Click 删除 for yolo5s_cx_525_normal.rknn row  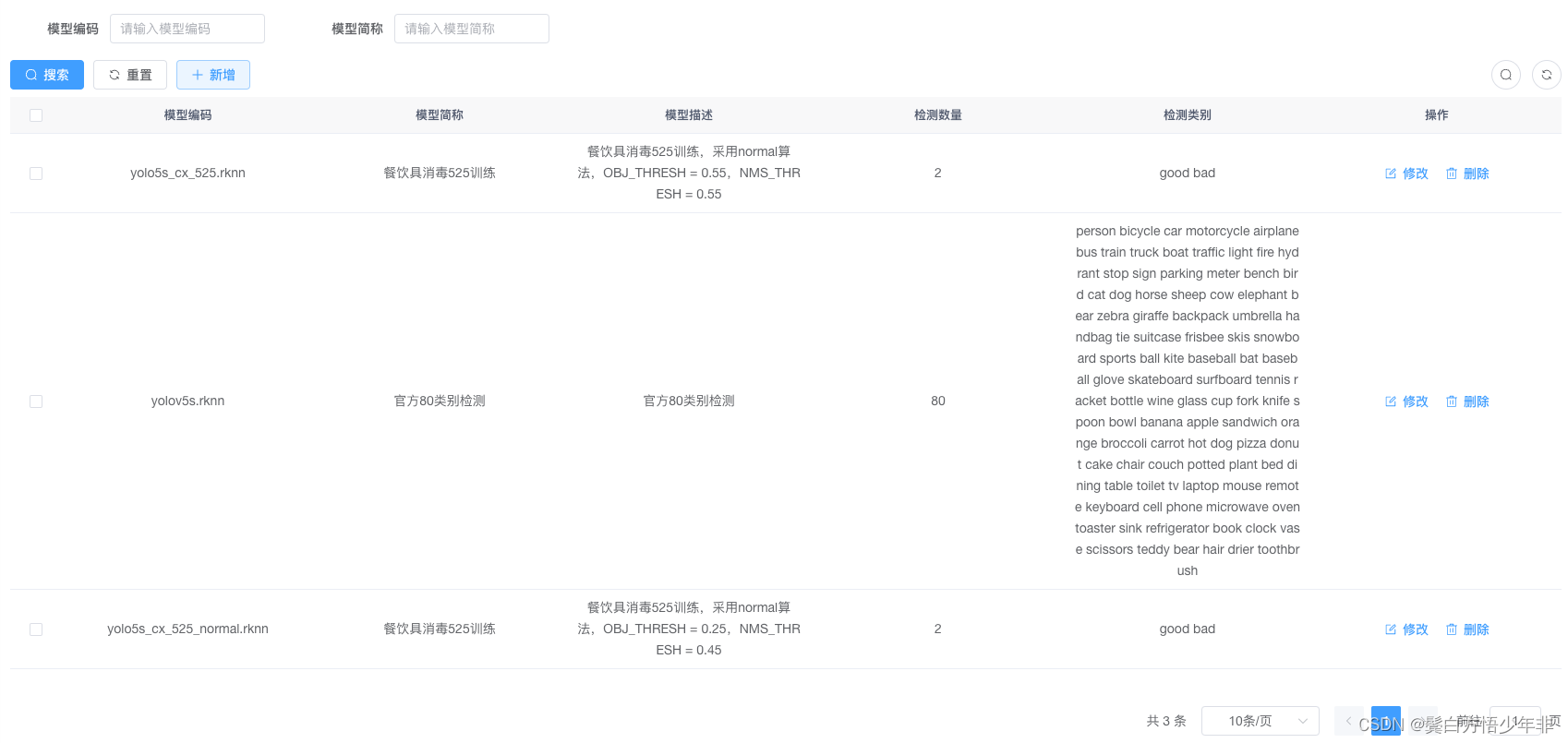[1467, 629]
